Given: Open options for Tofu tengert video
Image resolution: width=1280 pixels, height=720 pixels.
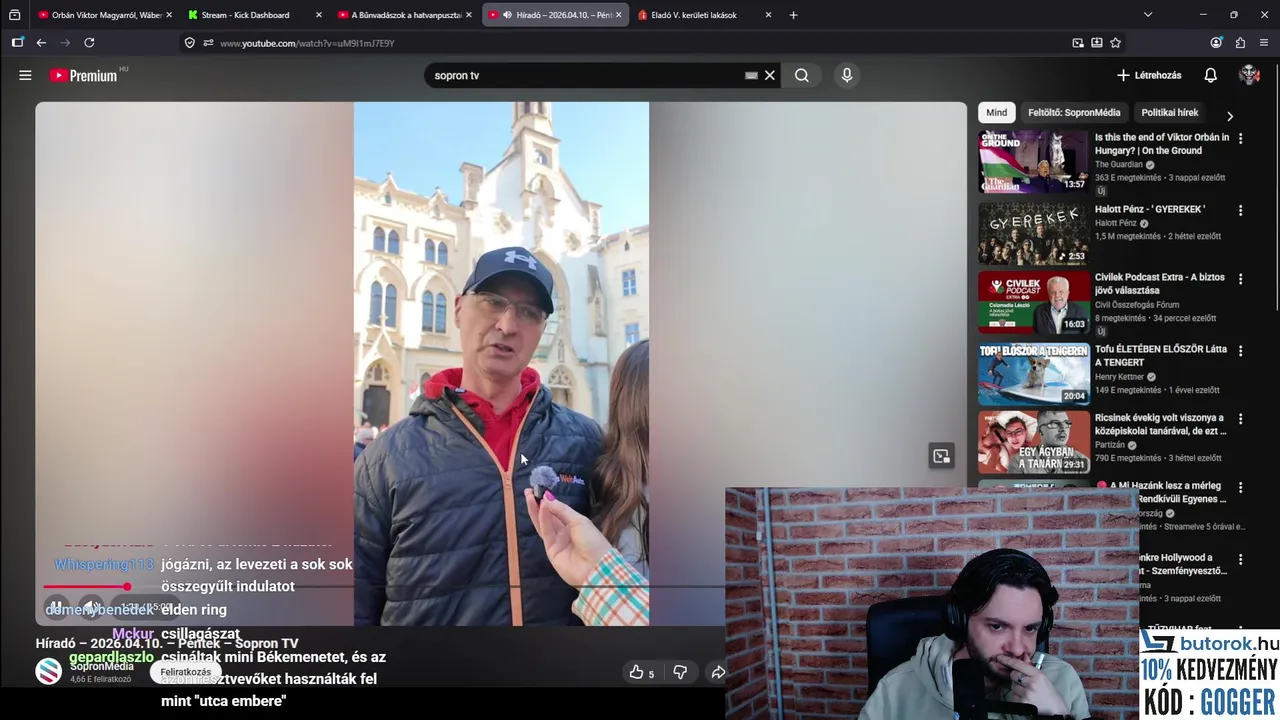Looking at the screenshot, I should click(x=1240, y=351).
